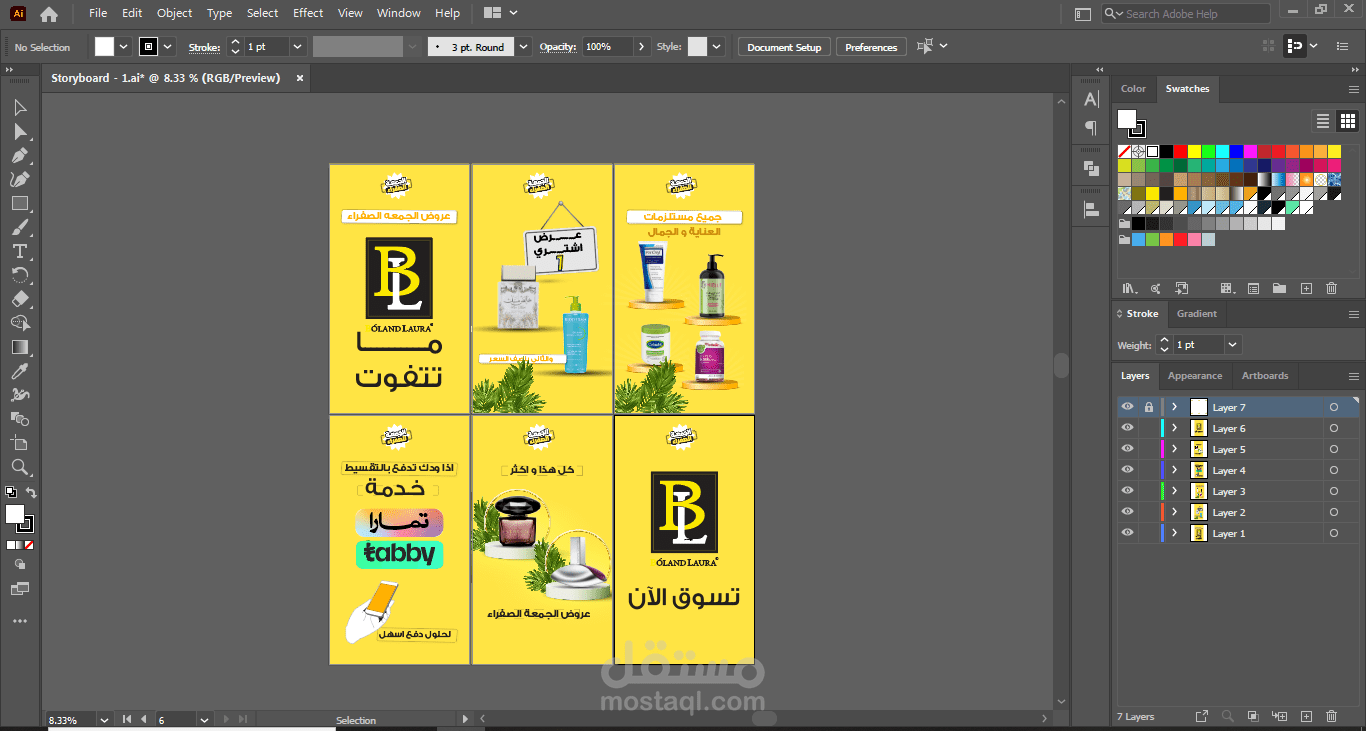Screen dimensions: 1366x731
Task: Select the Shape Builder tool
Action: 20,323
